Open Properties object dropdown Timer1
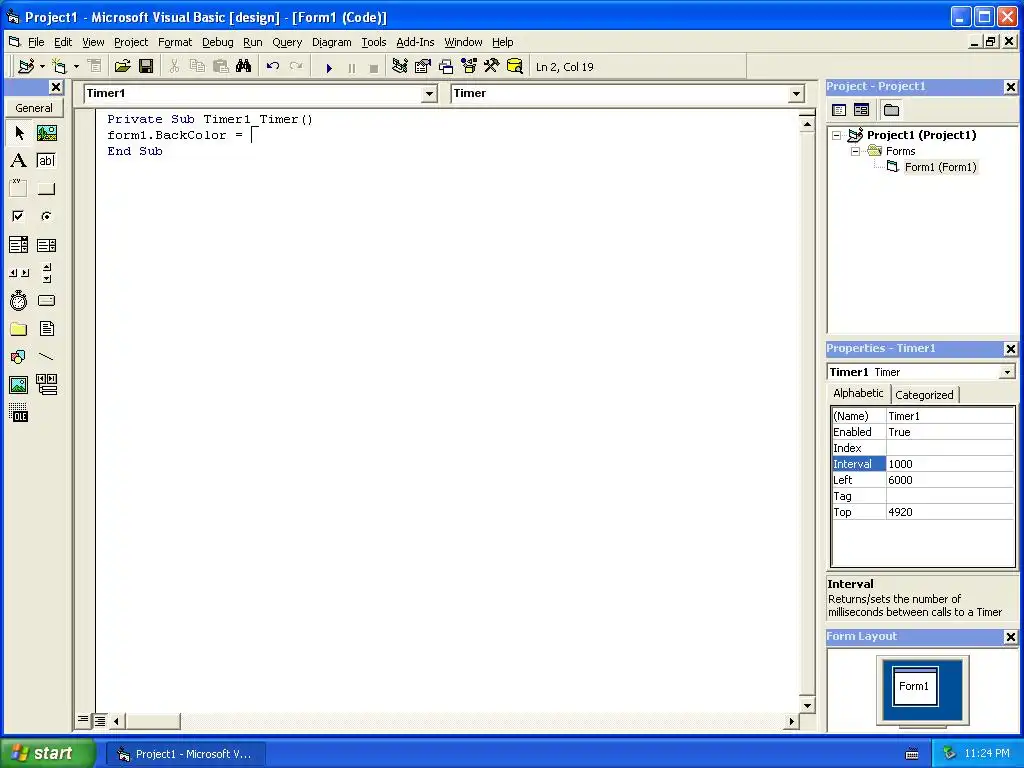1024x768 pixels. tap(1007, 372)
